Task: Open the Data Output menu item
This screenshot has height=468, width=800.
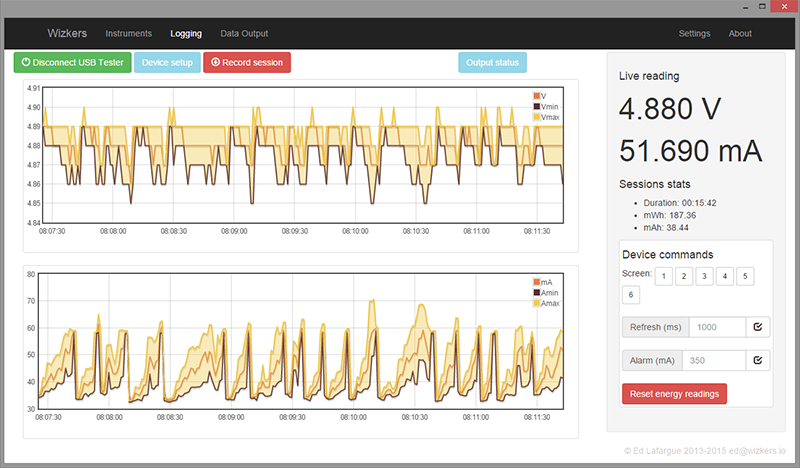Action: coord(244,33)
